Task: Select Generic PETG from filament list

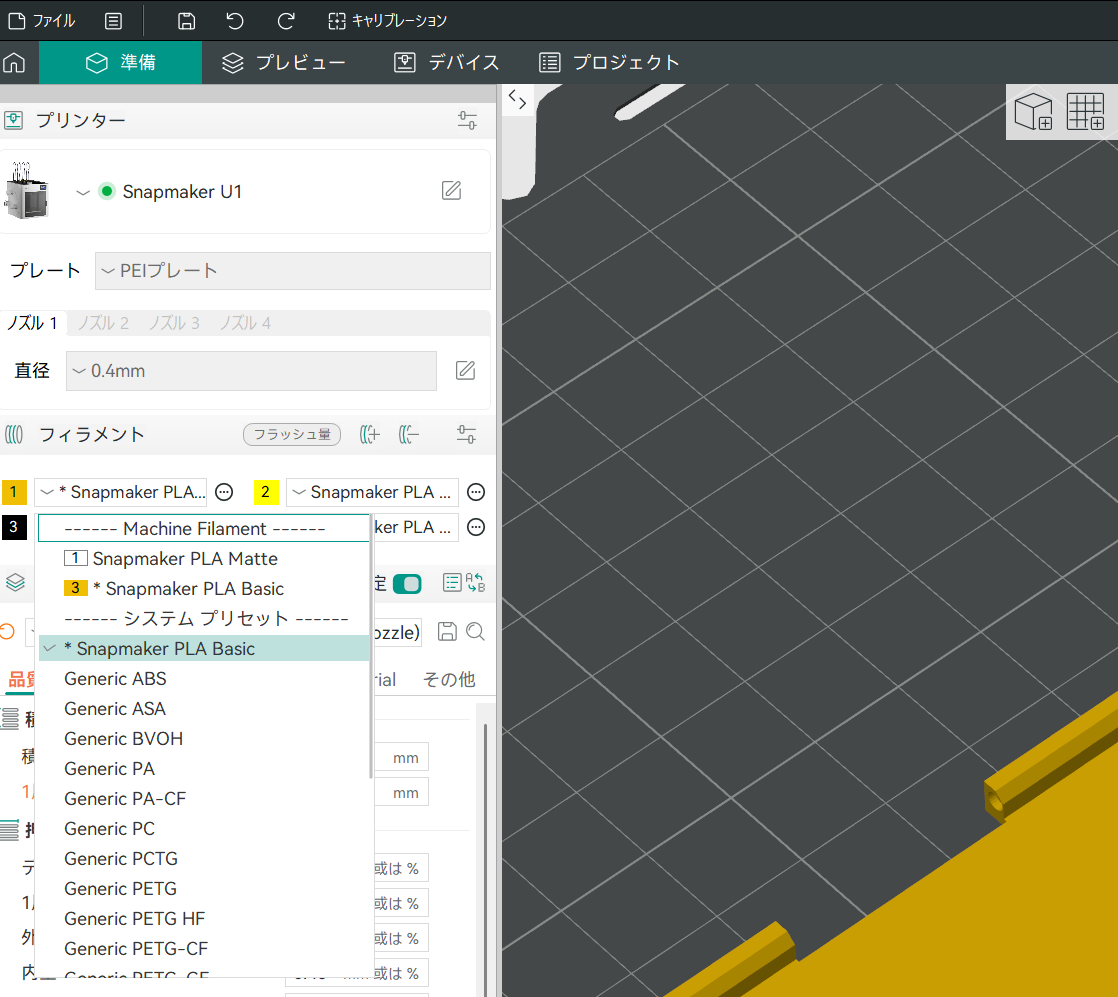Action: [x=120, y=888]
